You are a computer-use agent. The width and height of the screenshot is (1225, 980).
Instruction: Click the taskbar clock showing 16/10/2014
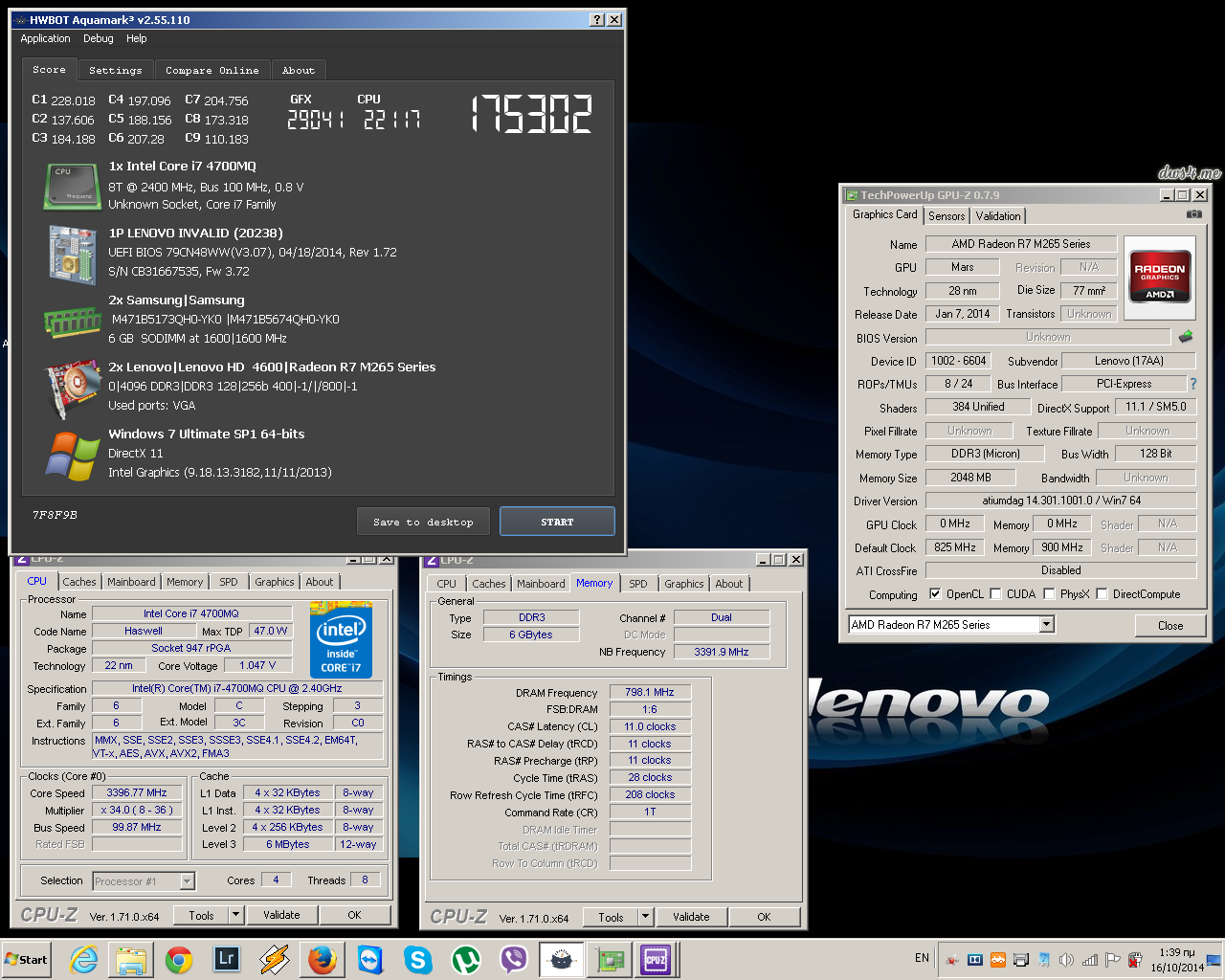pyautogui.click(x=1177, y=960)
